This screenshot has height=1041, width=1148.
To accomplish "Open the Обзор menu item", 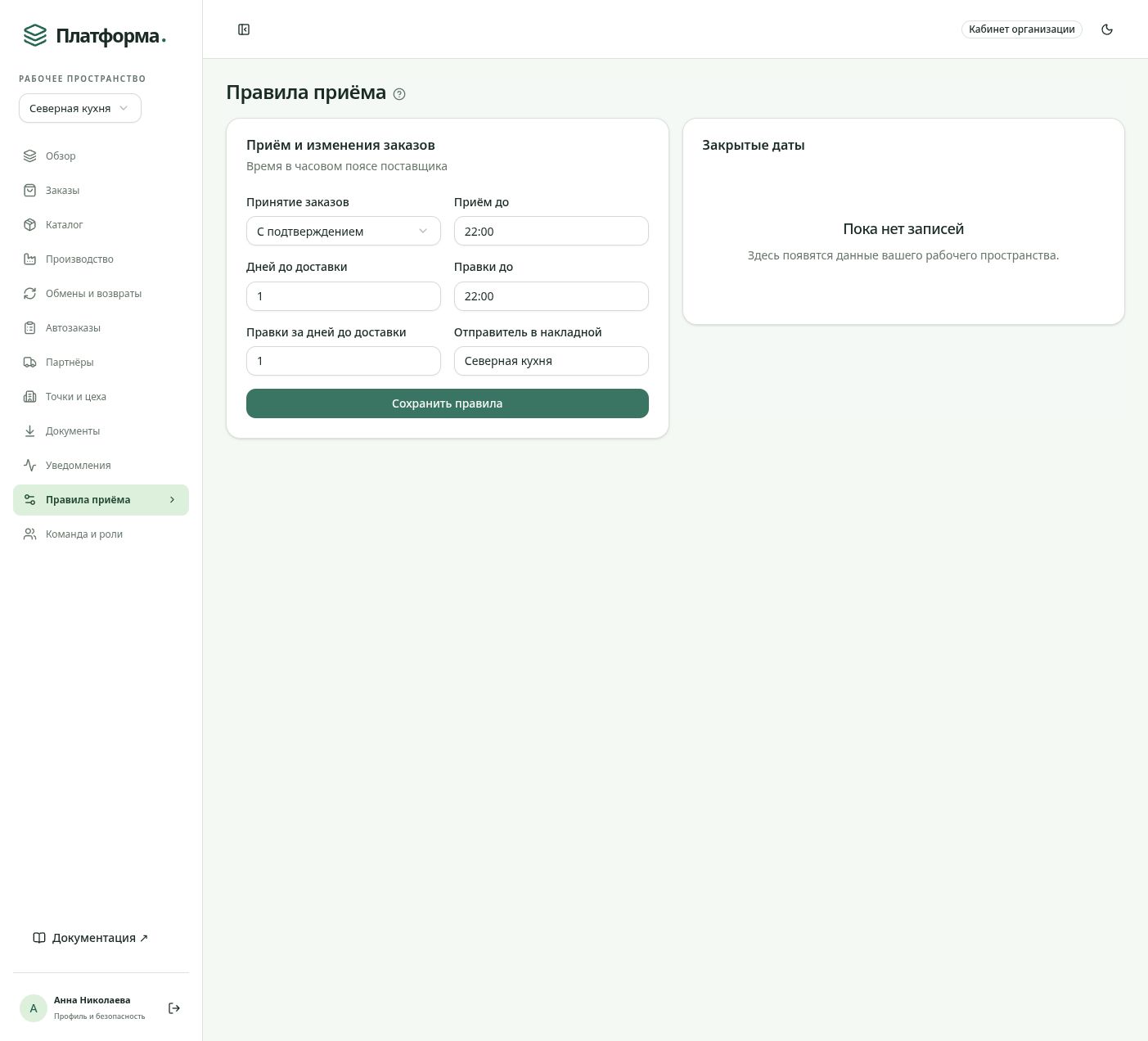I will (101, 155).
